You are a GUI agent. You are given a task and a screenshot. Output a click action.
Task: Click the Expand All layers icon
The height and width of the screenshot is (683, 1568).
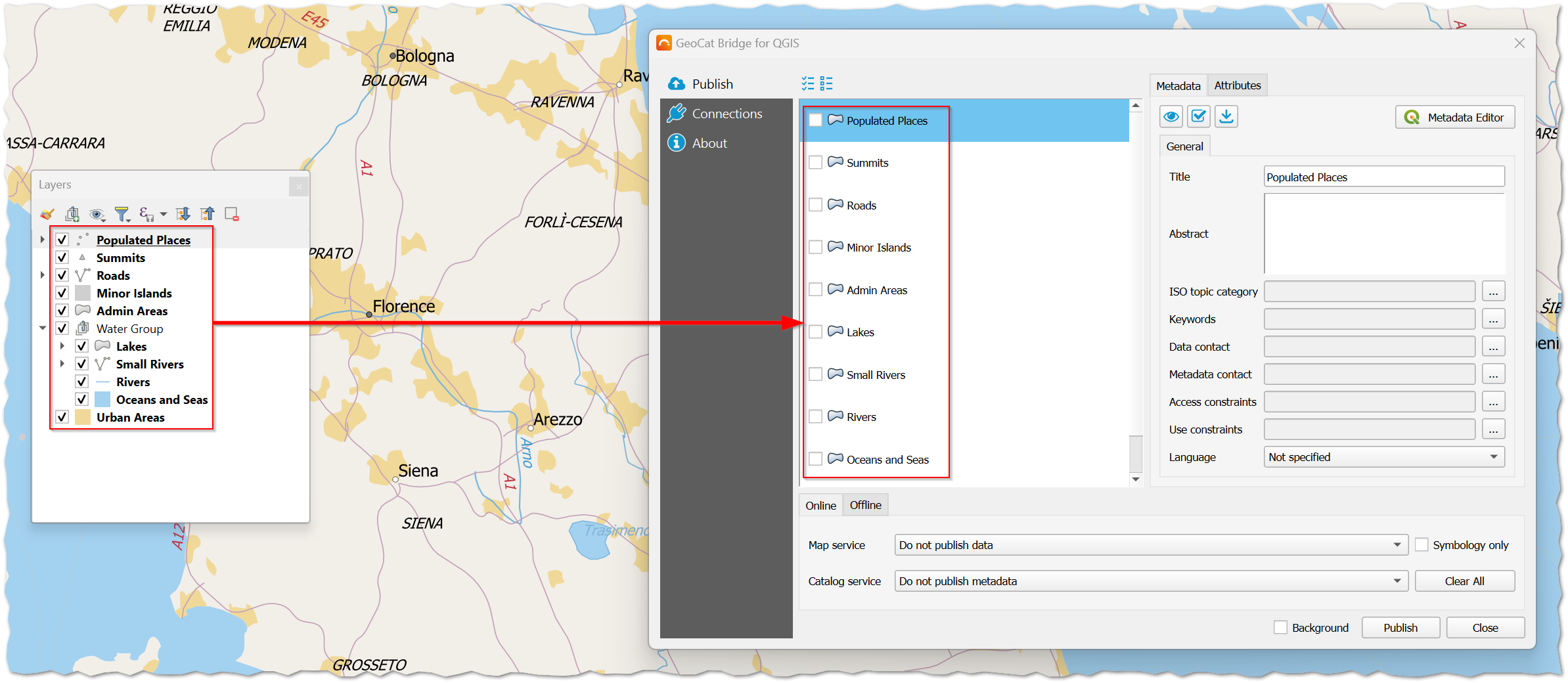pos(183,213)
